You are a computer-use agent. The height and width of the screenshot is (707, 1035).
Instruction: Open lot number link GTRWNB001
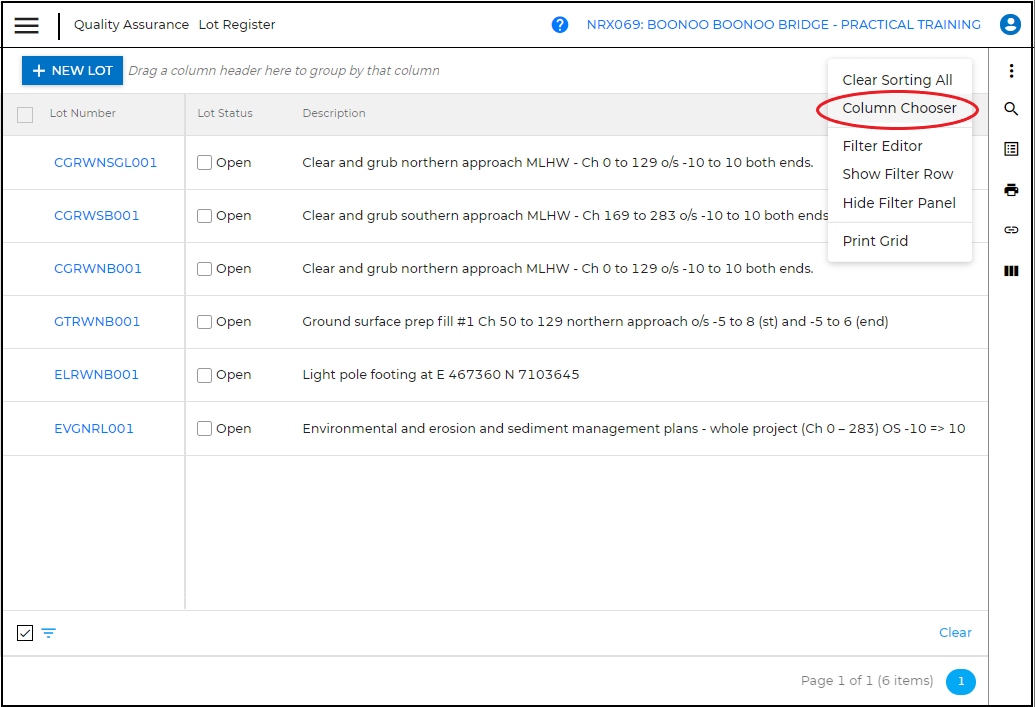[x=97, y=322]
